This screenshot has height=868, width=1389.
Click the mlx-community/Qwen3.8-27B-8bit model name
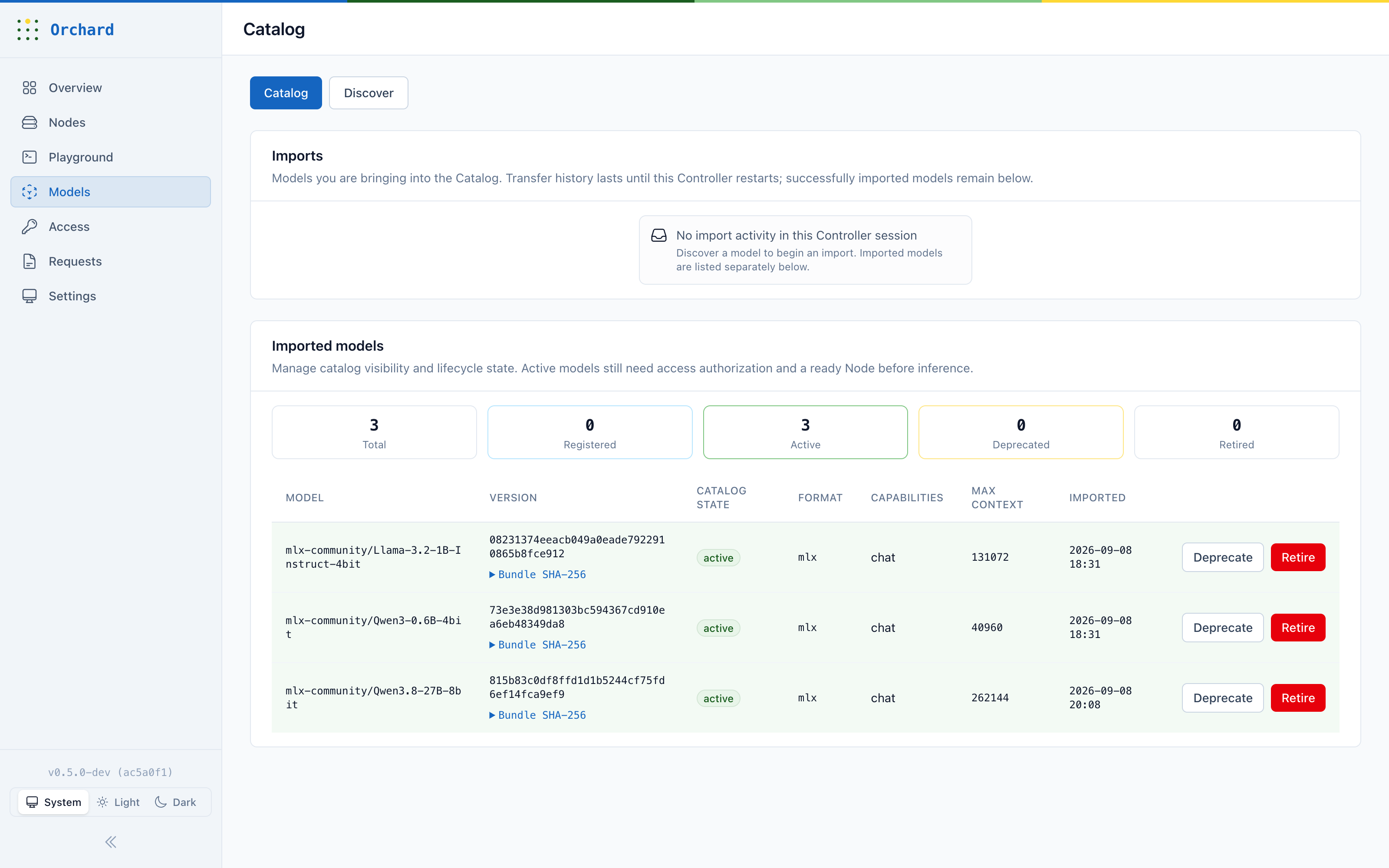[x=373, y=698]
